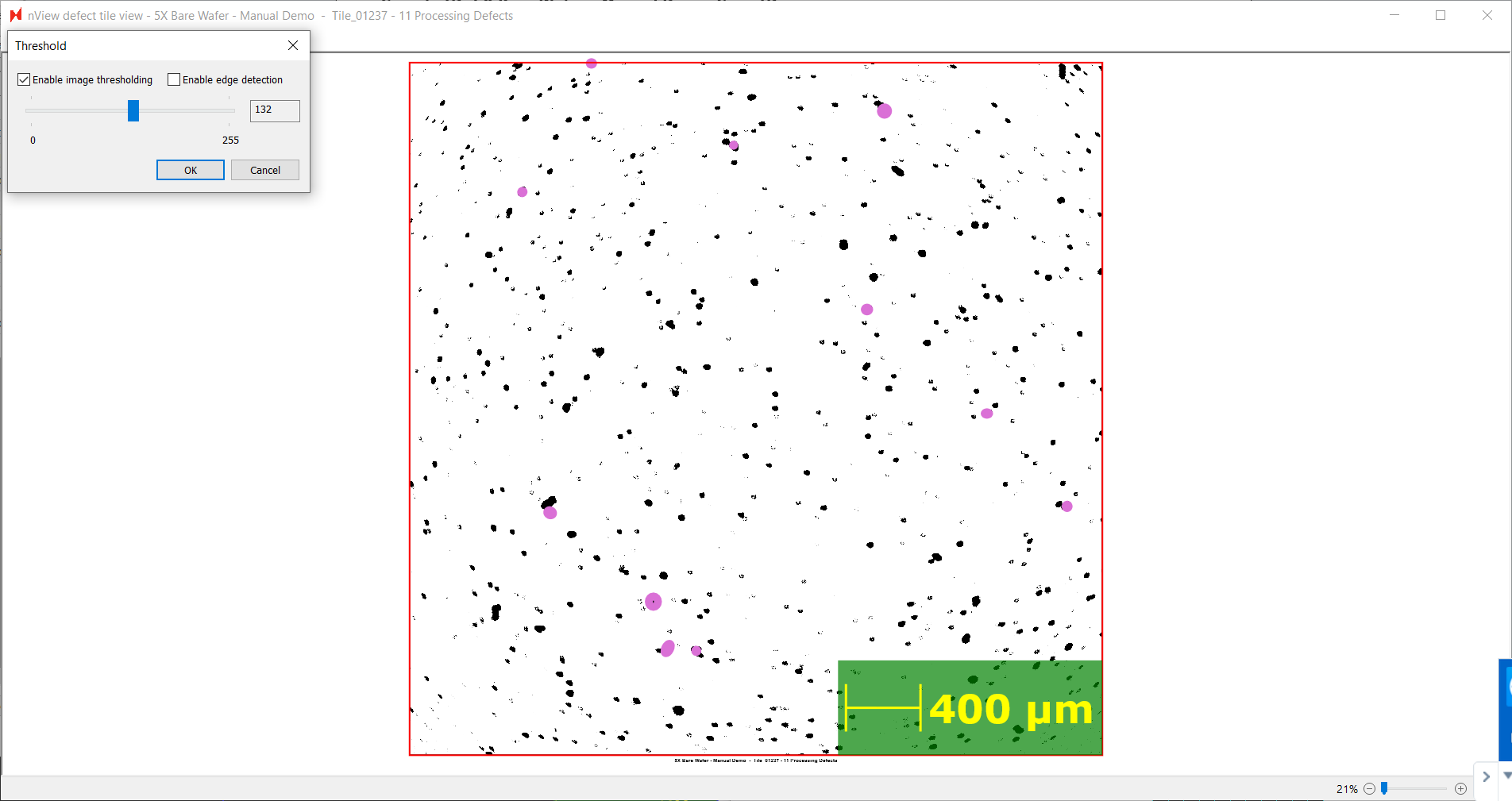This screenshot has width=1512, height=801.
Task: Expand the side panel using the chevron arrow
Action: [x=1487, y=777]
